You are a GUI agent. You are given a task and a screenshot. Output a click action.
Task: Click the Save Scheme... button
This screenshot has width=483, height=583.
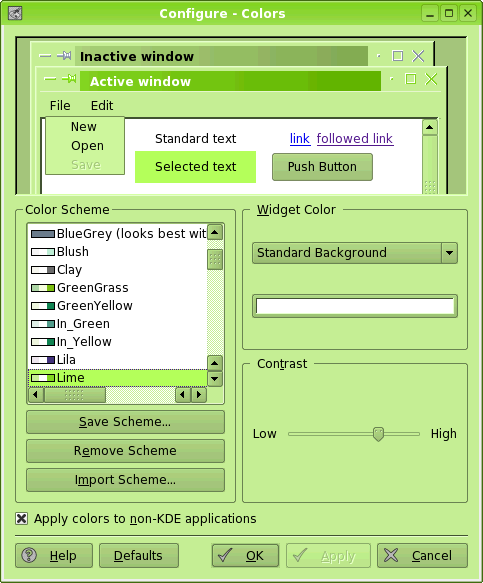pos(125,422)
